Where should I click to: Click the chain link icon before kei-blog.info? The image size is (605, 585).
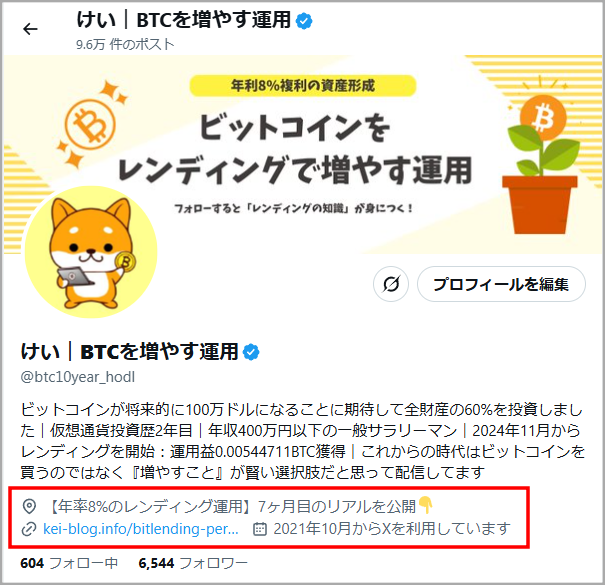pyautogui.click(x=29, y=529)
